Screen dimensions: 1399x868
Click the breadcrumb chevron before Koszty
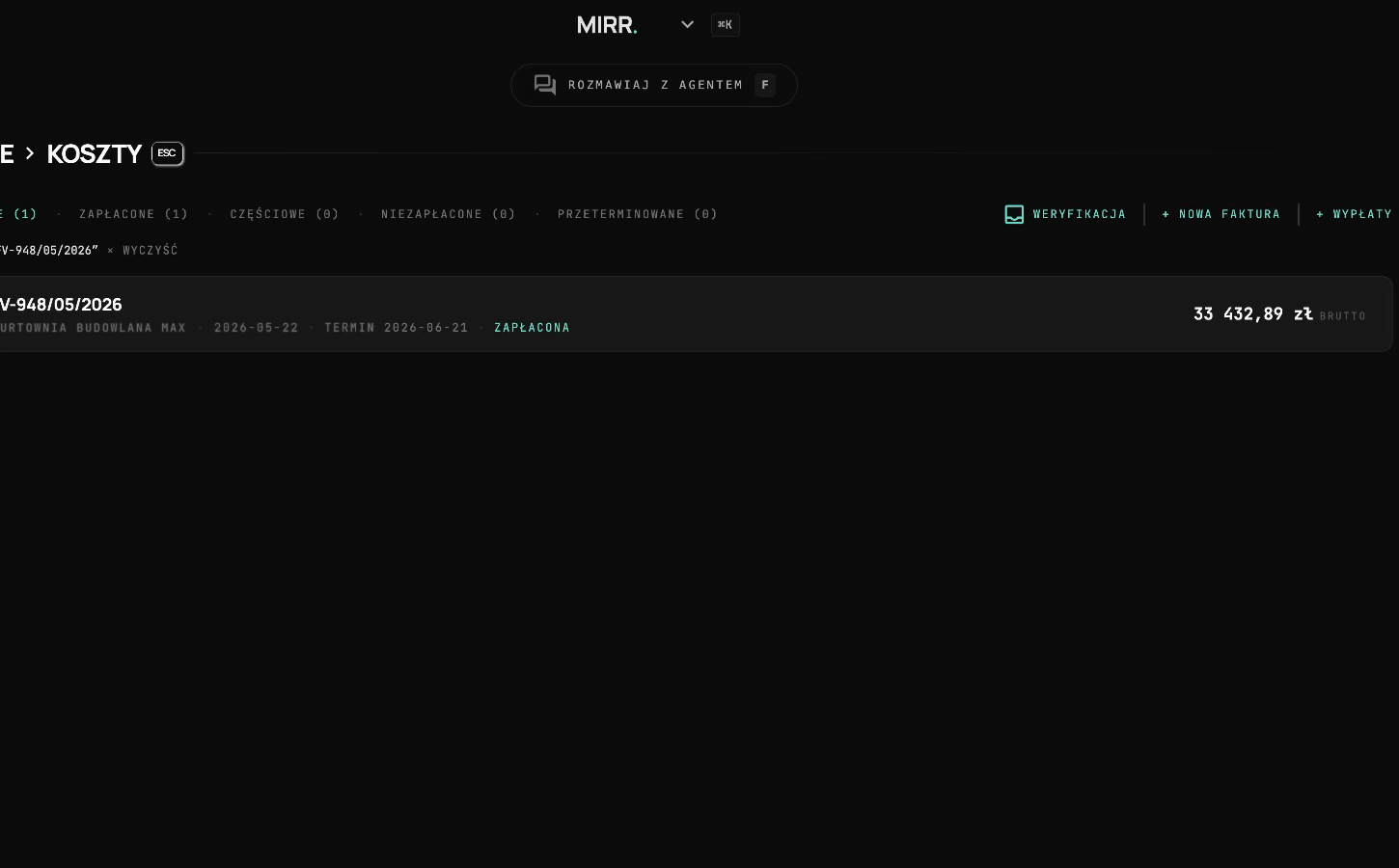30,153
